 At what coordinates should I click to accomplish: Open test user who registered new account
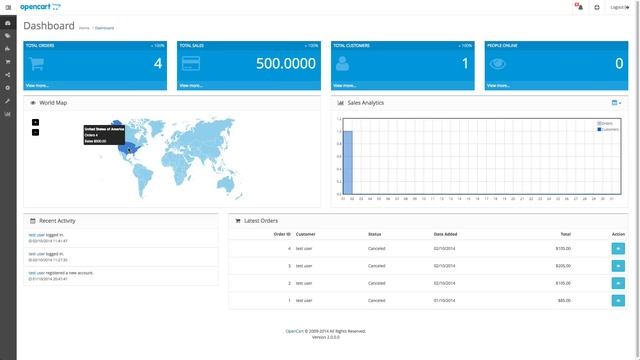[x=36, y=273]
